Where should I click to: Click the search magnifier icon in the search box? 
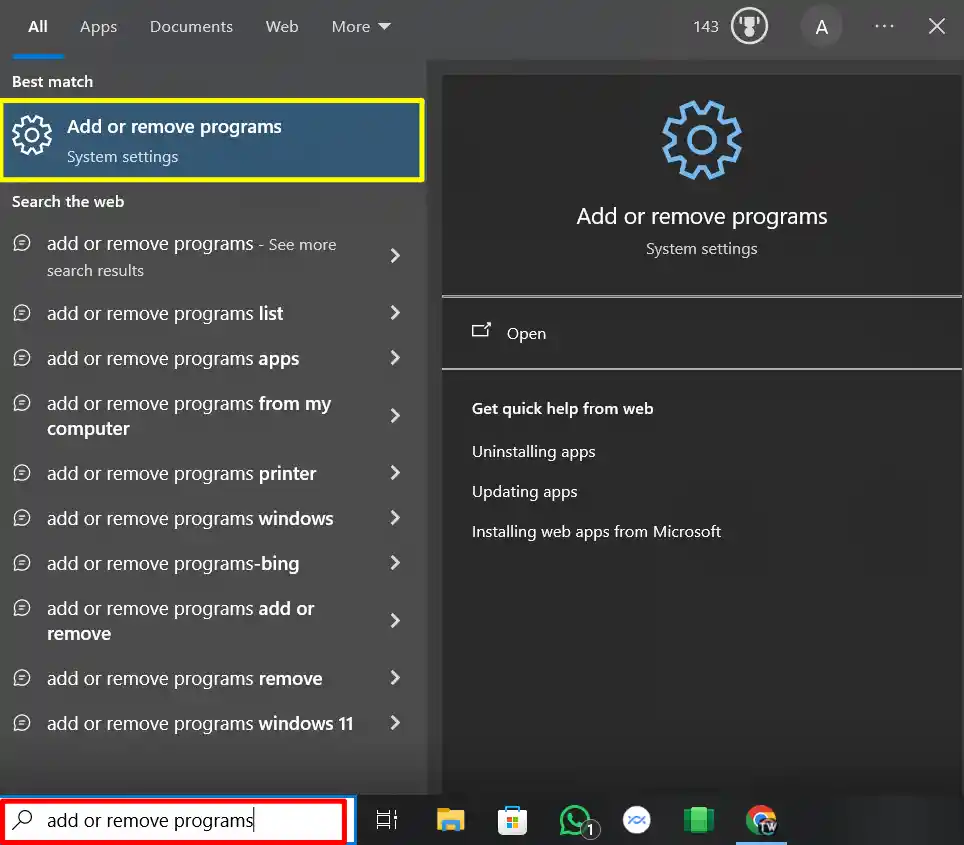point(22,820)
